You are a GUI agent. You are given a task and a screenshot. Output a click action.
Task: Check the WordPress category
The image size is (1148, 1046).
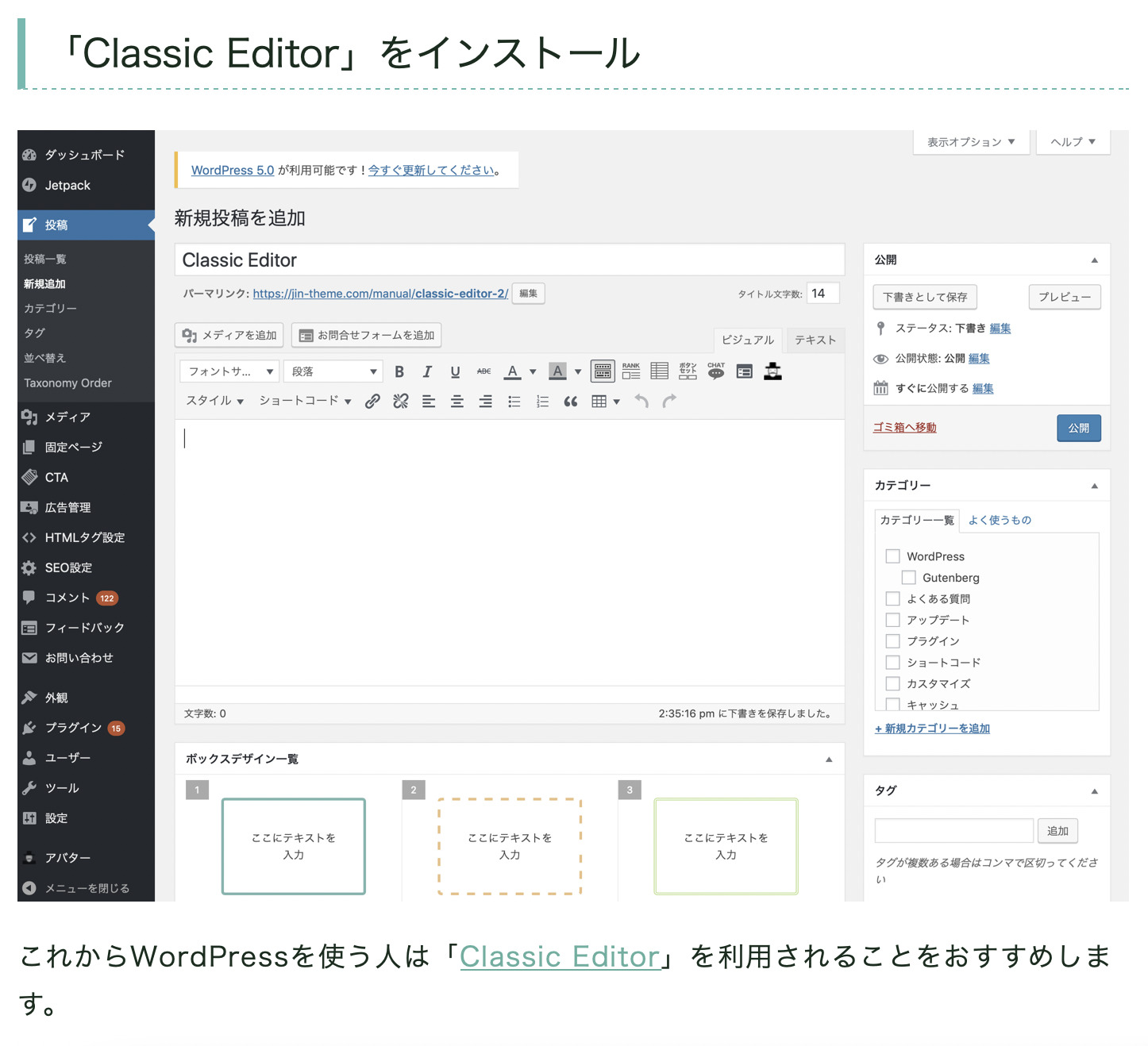pos(893,556)
